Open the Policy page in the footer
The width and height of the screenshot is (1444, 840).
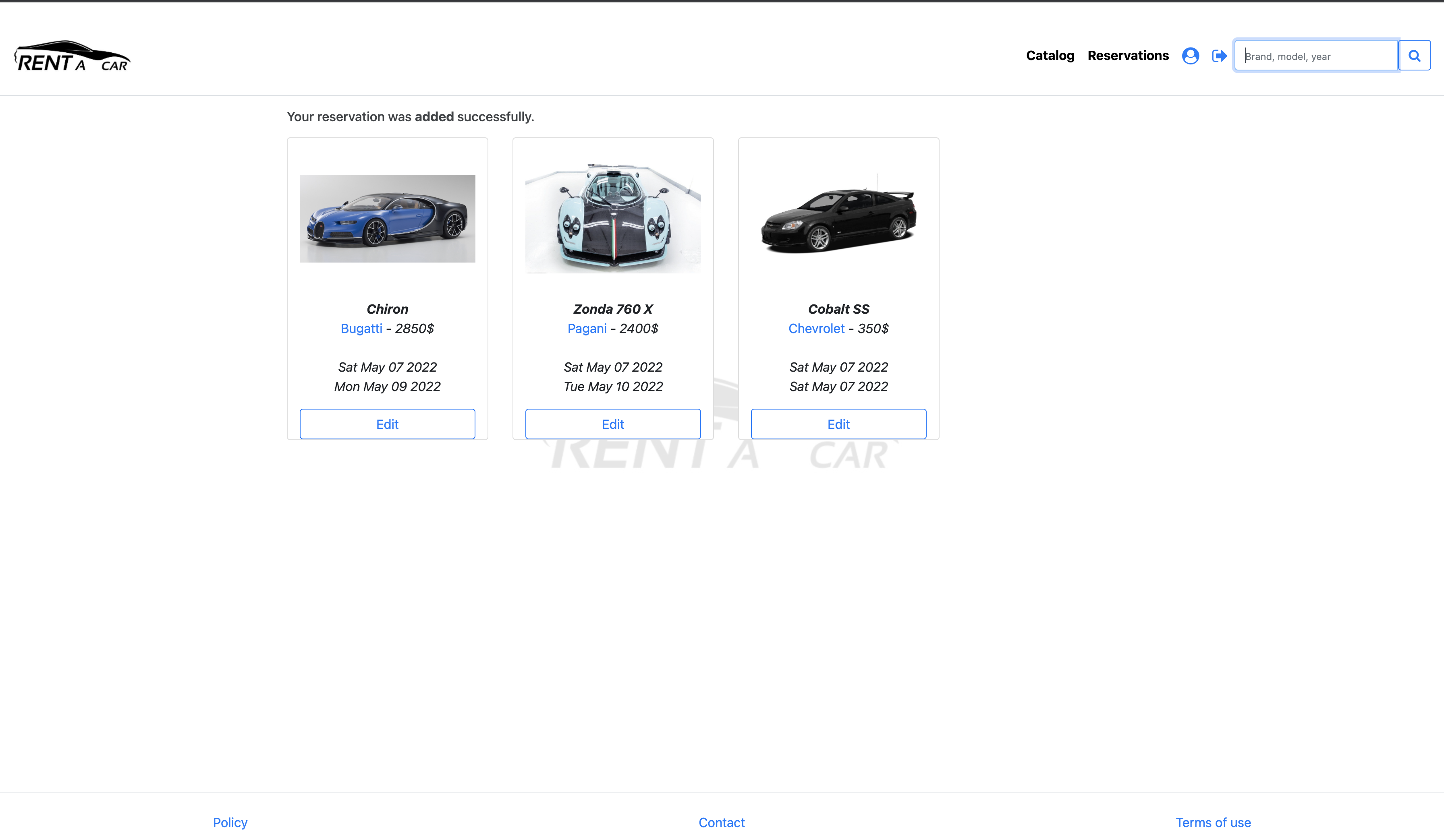tap(229, 822)
